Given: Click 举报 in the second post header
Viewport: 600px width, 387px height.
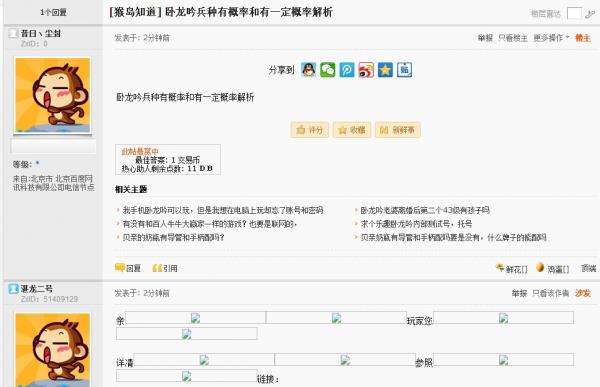Looking at the screenshot, I should 519,293.
